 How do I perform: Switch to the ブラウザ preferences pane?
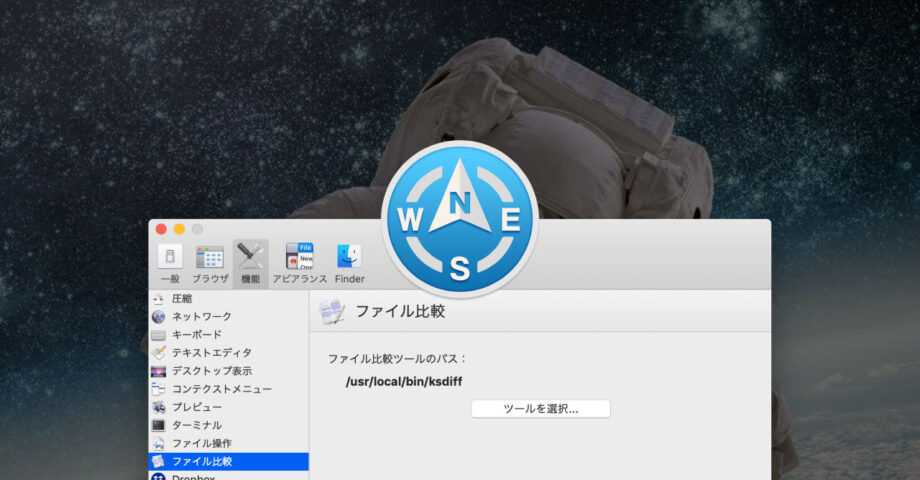[x=210, y=263]
